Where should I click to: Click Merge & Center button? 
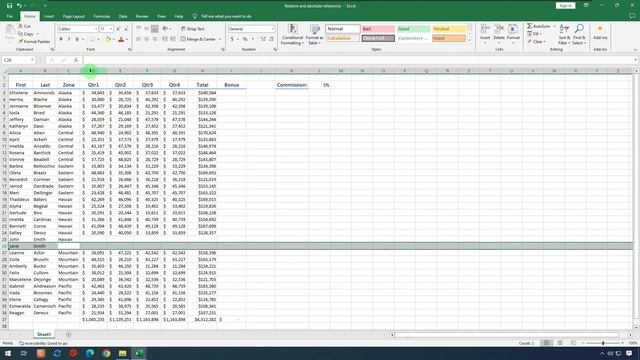point(198,39)
